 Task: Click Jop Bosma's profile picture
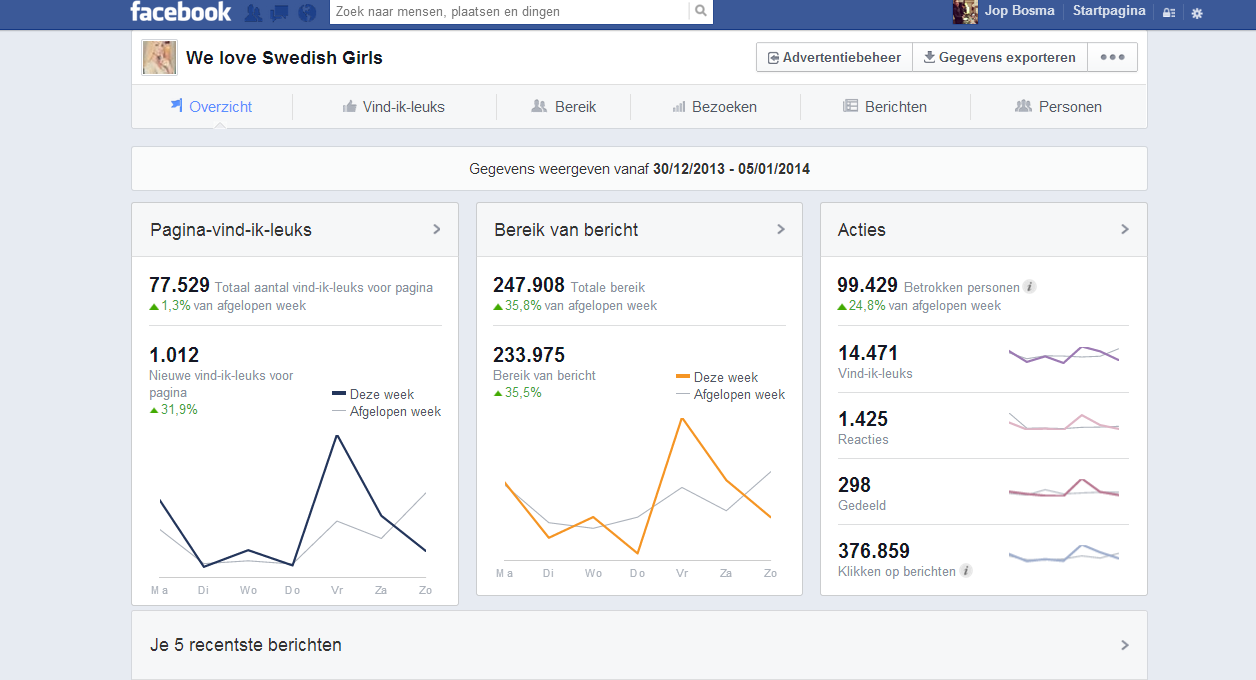pyautogui.click(x=965, y=12)
